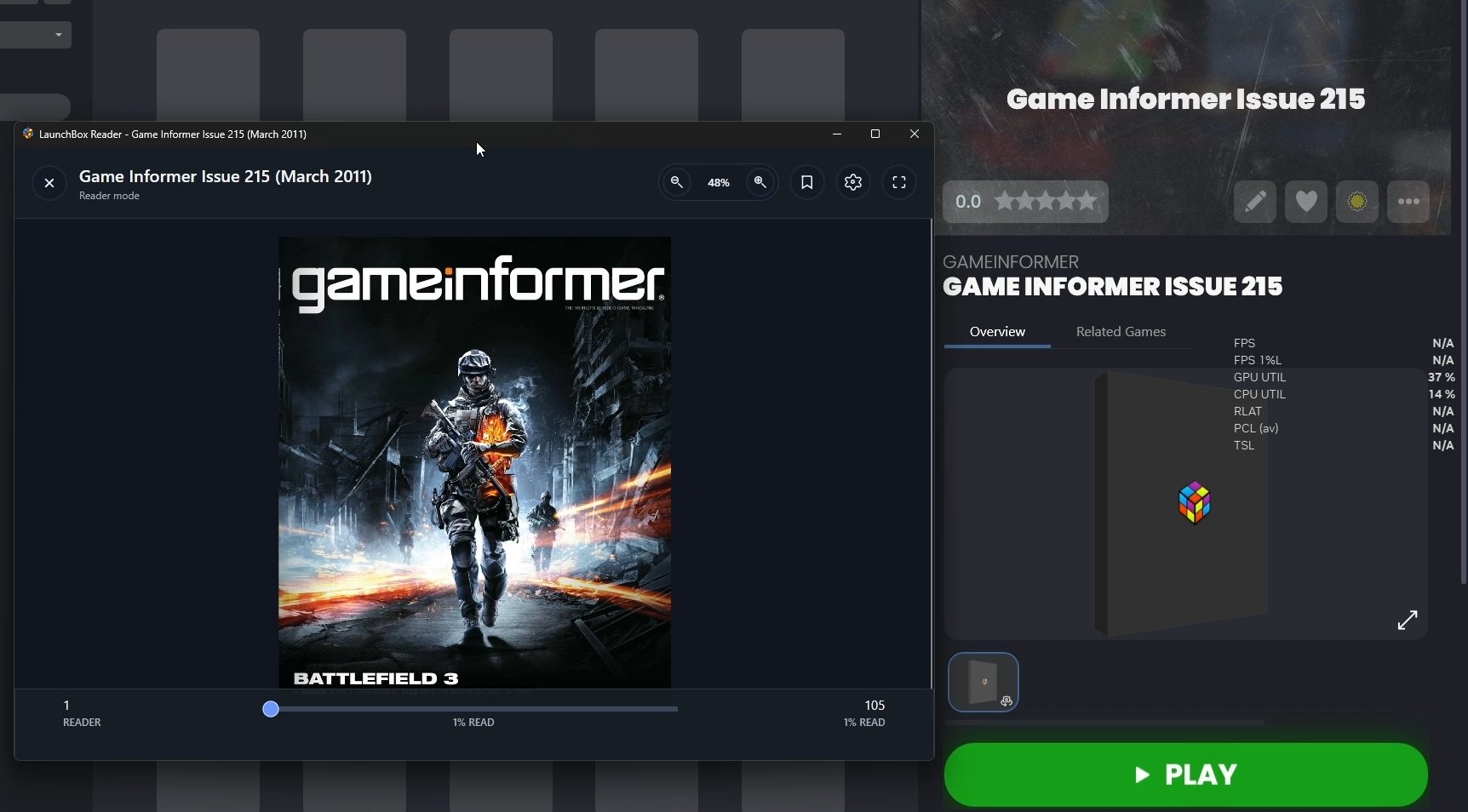Open the dropdown arrow in the sidebar
The image size is (1468, 812).
58,35
